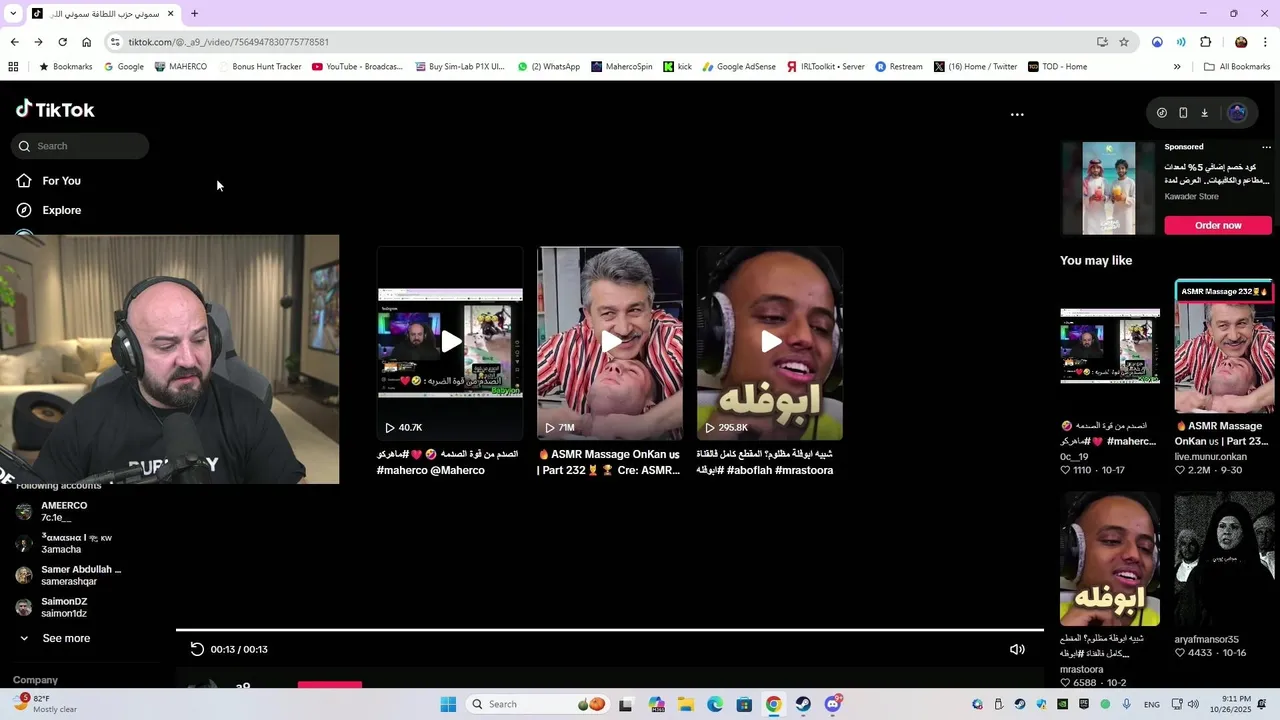Open the Company footer section

tap(35, 680)
